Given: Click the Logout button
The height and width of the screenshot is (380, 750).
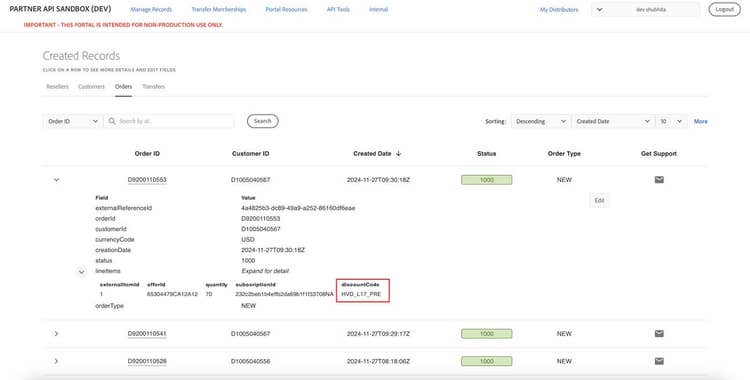Looking at the screenshot, I should pos(724,10).
